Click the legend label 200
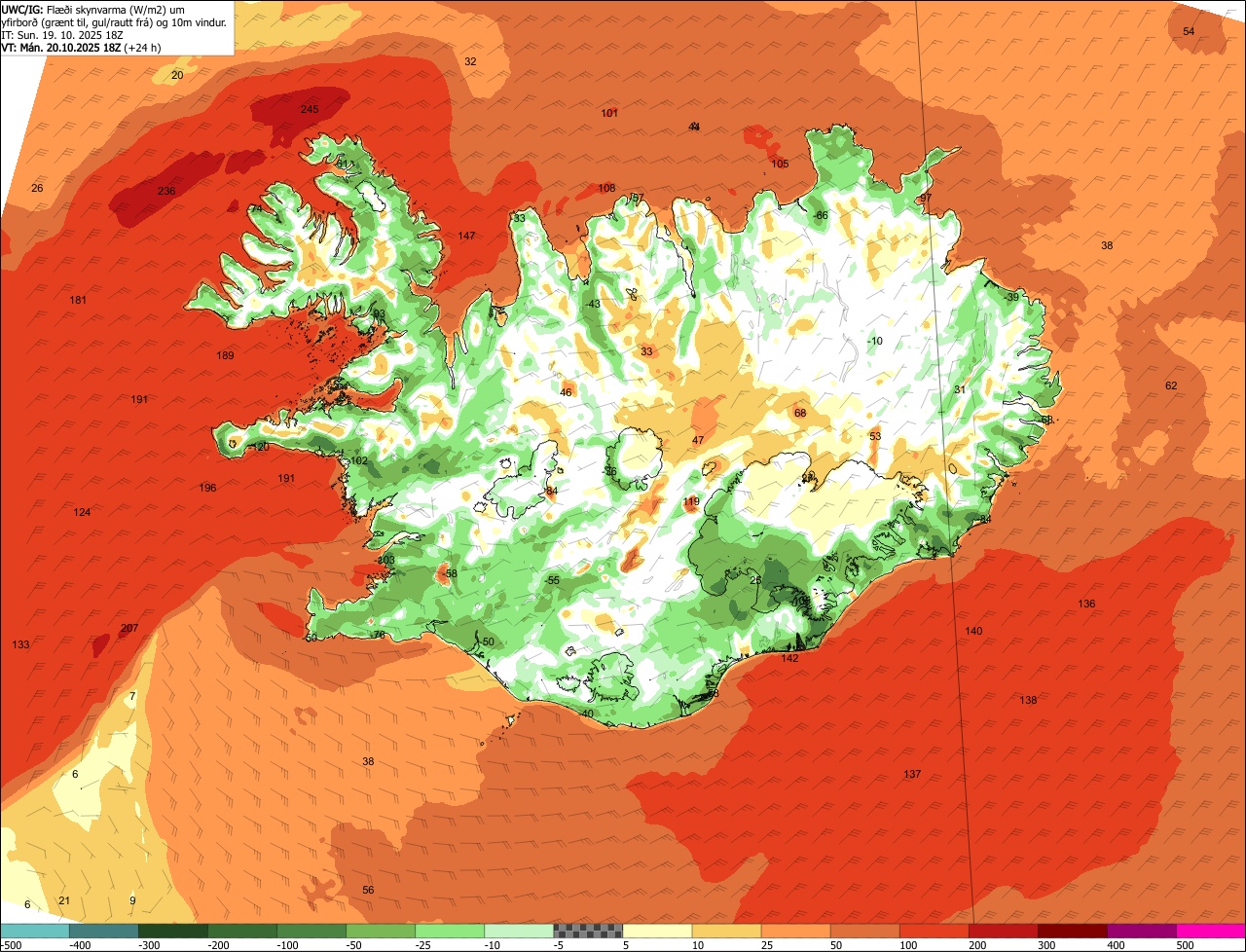 point(976,945)
